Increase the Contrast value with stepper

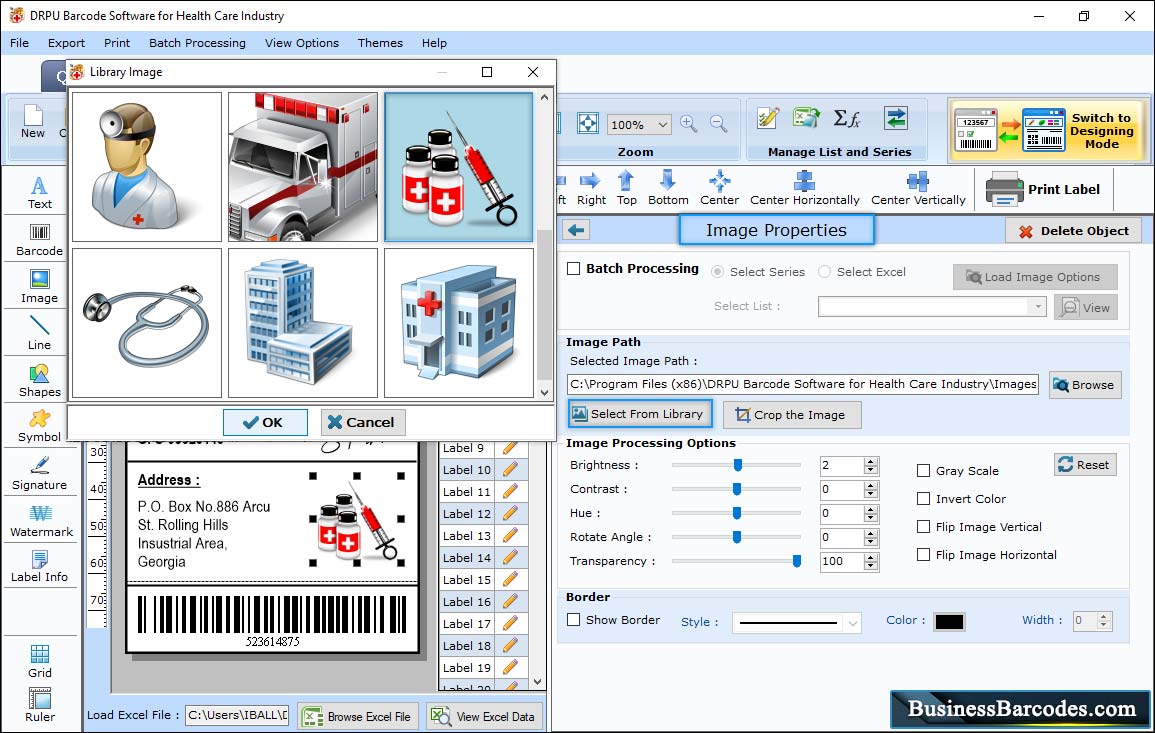[x=871, y=485]
